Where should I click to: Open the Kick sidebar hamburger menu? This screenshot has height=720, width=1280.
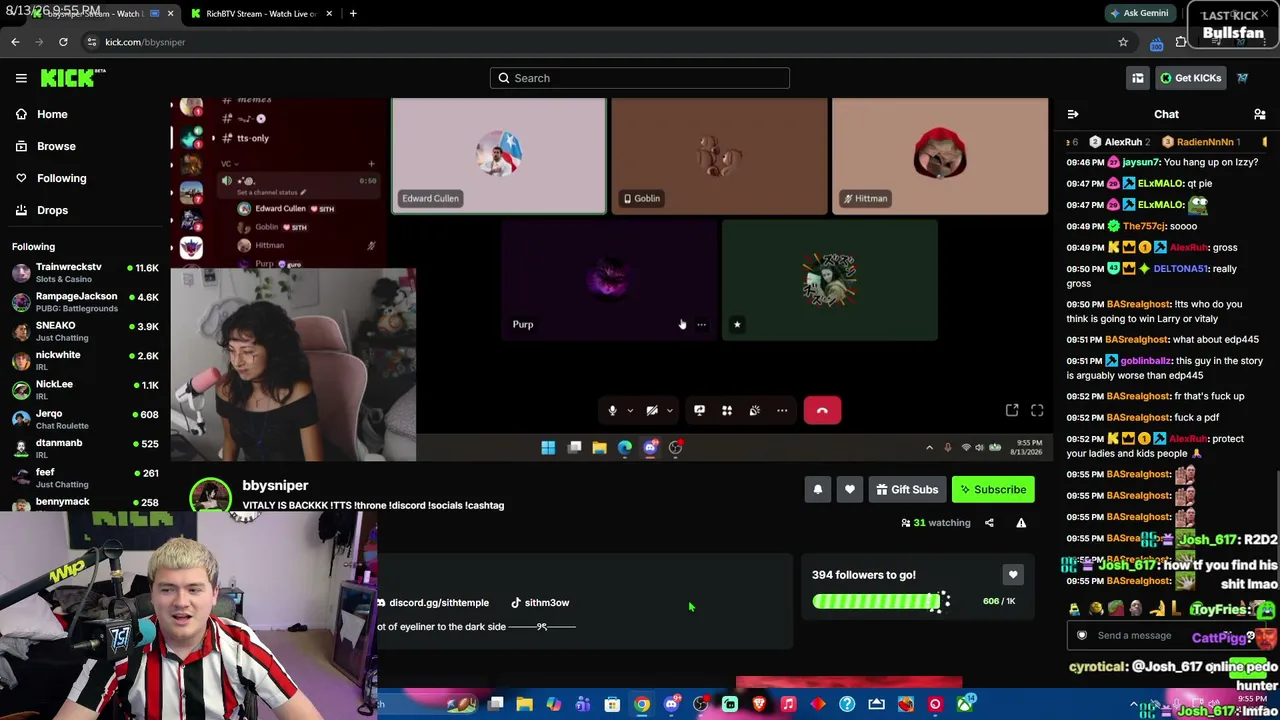point(21,78)
